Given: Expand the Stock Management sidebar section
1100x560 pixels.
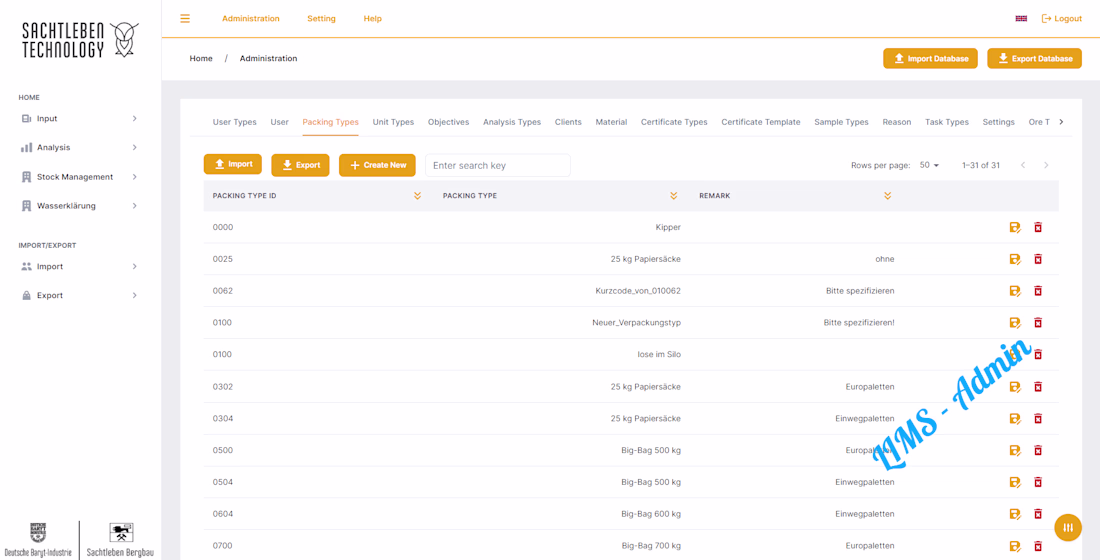Looking at the screenshot, I should coord(80,177).
